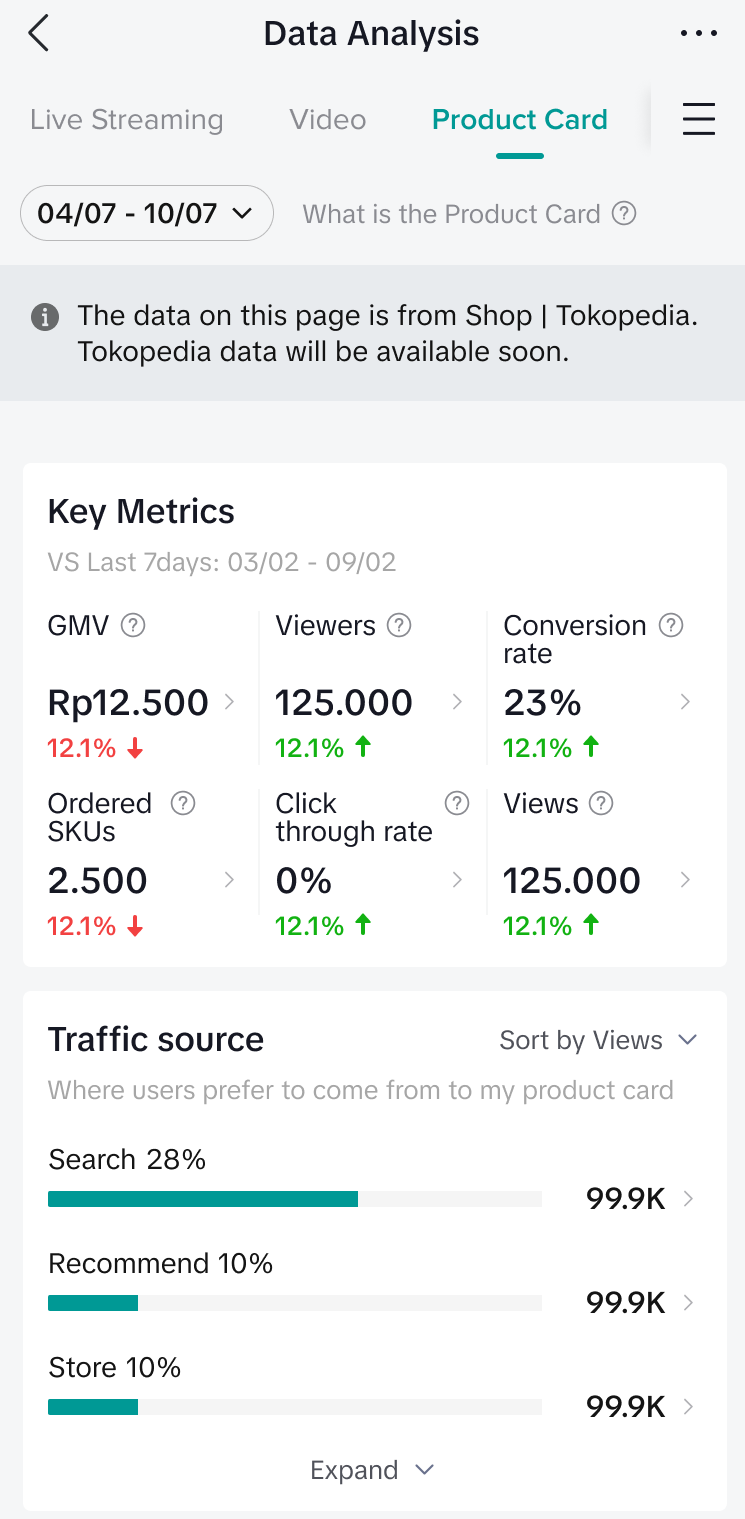This screenshot has width=745, height=1519.
Task: Switch to the Video tab
Action: [x=328, y=120]
